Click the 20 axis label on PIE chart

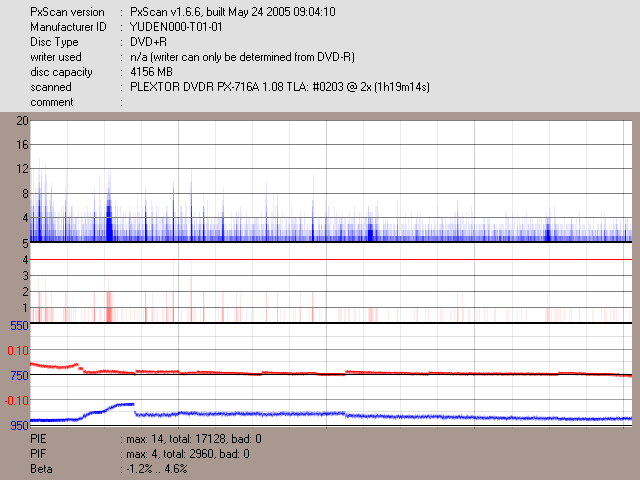click(22, 121)
